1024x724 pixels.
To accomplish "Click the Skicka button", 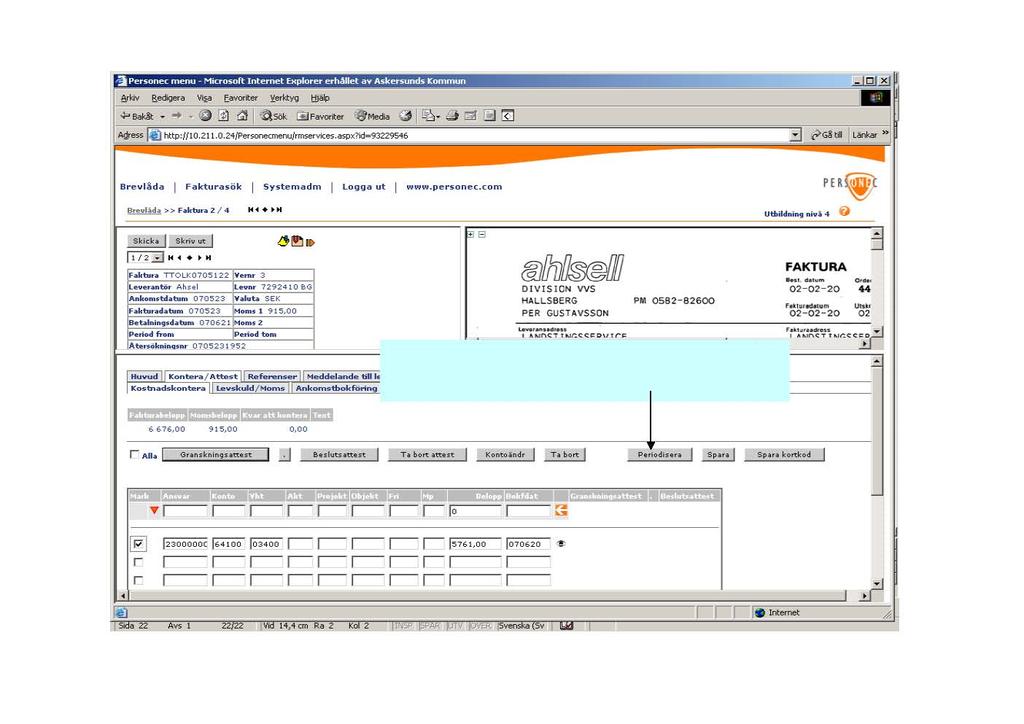I will click(146, 241).
